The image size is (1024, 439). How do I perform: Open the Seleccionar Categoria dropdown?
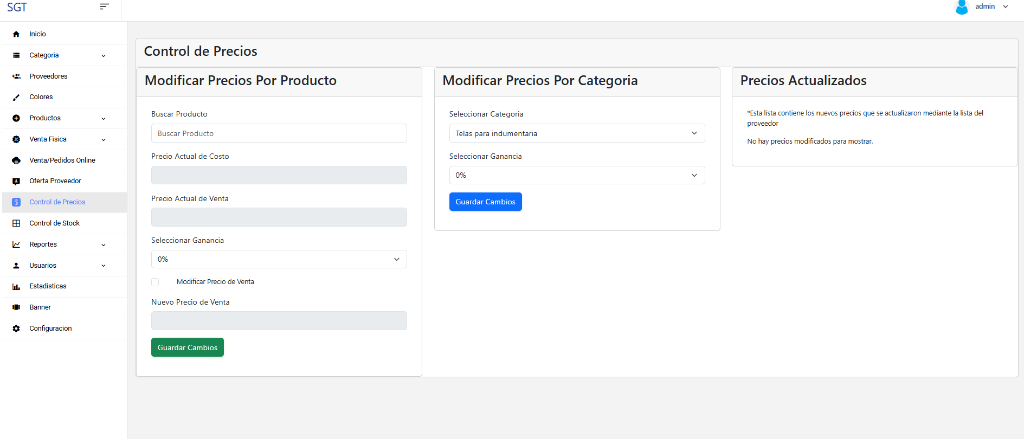577,133
